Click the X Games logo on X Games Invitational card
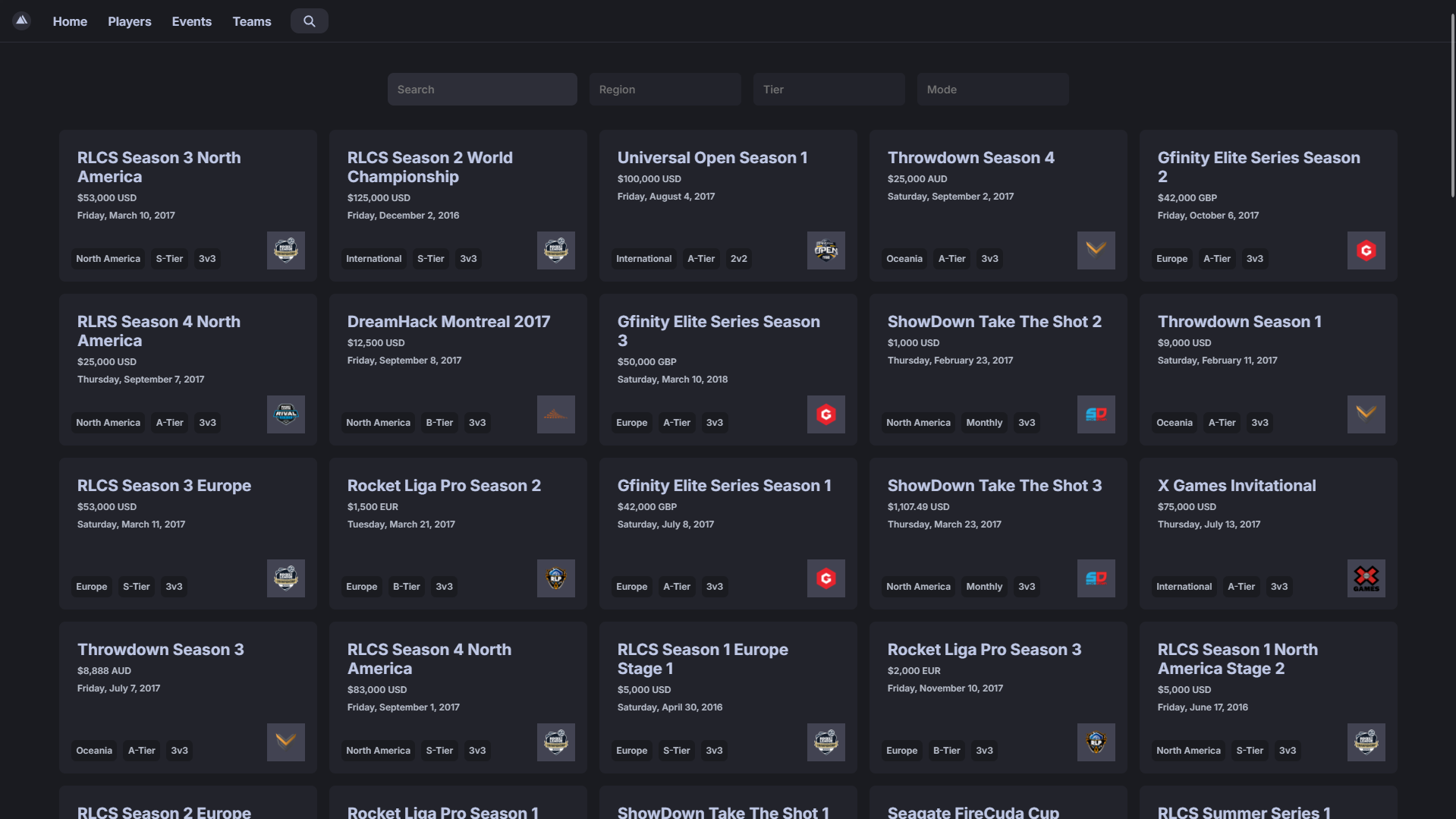The image size is (1456, 819). click(1366, 578)
